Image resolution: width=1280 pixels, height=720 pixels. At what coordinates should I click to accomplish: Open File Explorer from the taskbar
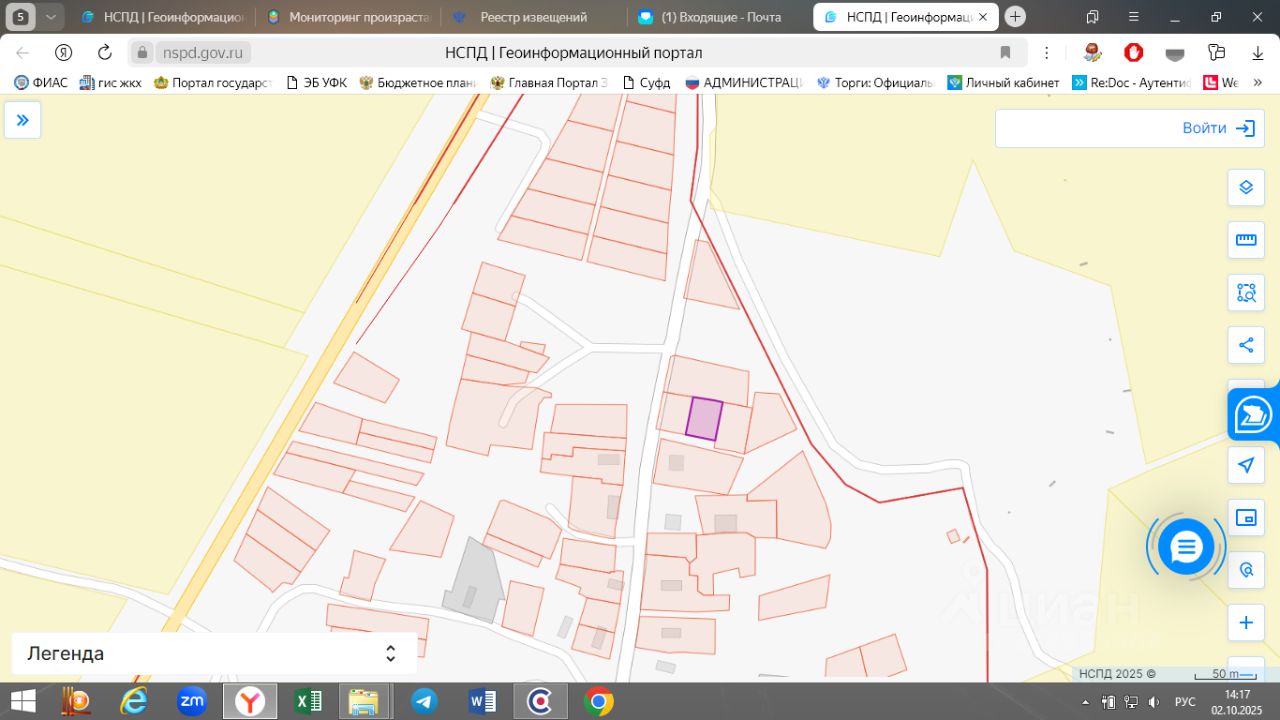(x=364, y=701)
